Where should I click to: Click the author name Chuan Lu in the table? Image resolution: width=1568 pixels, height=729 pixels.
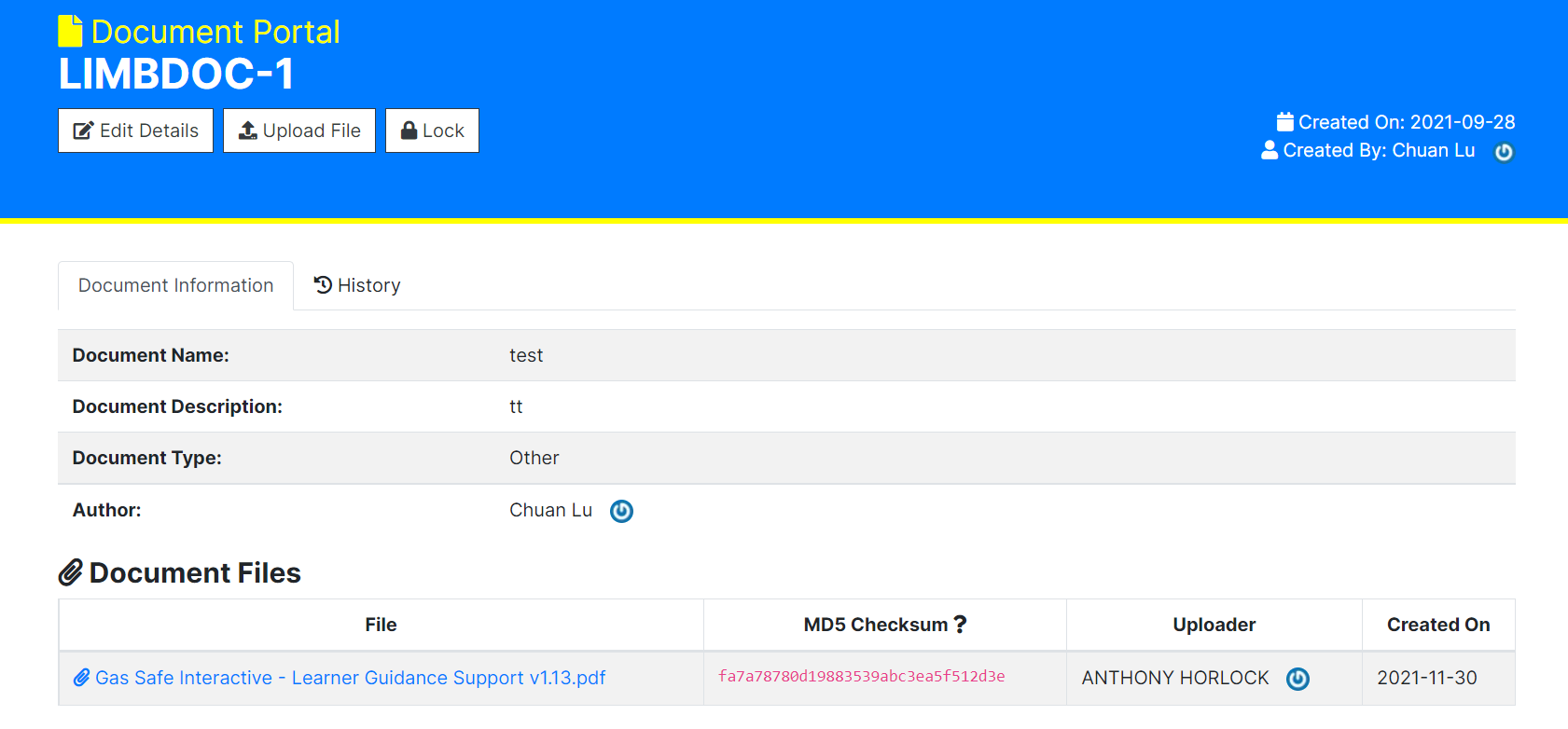(550, 510)
